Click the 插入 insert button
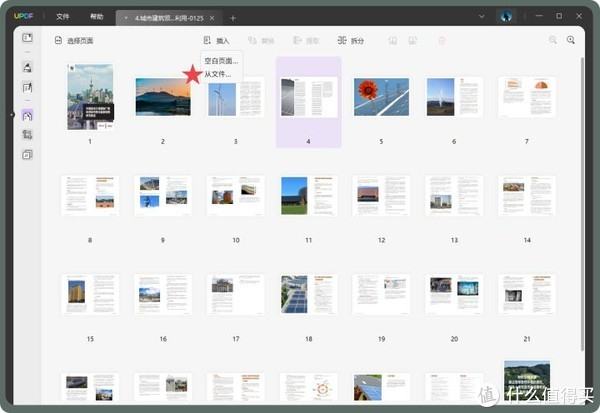 point(216,40)
